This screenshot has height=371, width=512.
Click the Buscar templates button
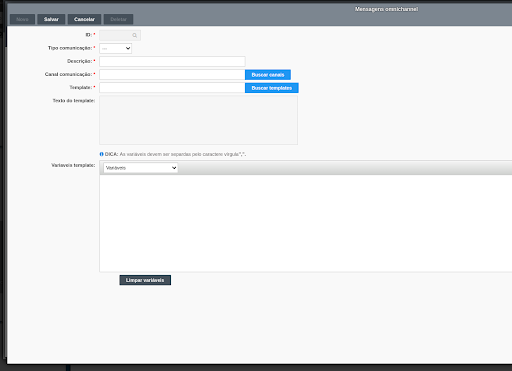pyautogui.click(x=272, y=88)
